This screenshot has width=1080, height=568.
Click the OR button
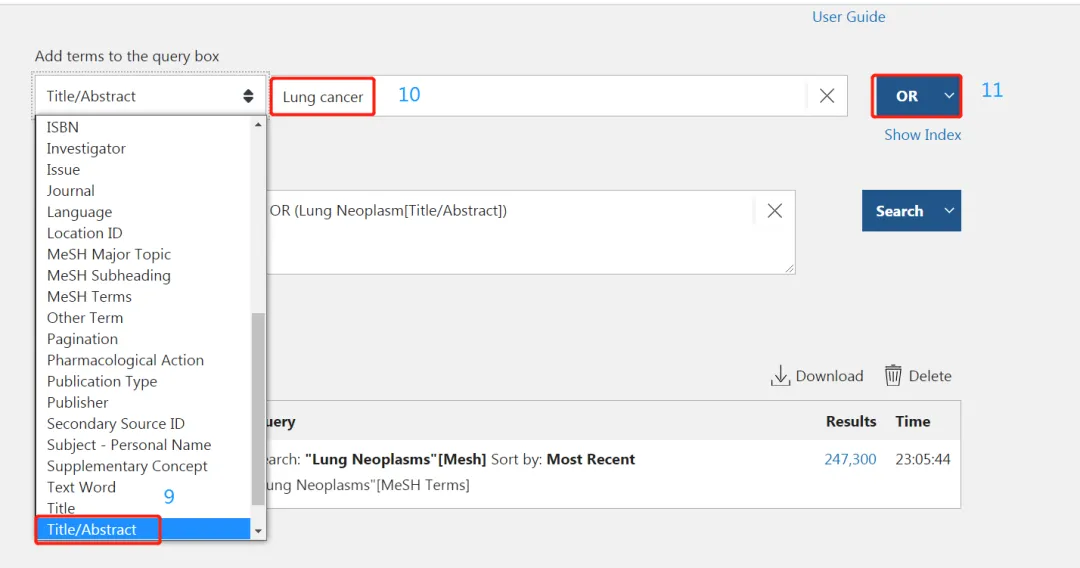point(906,96)
